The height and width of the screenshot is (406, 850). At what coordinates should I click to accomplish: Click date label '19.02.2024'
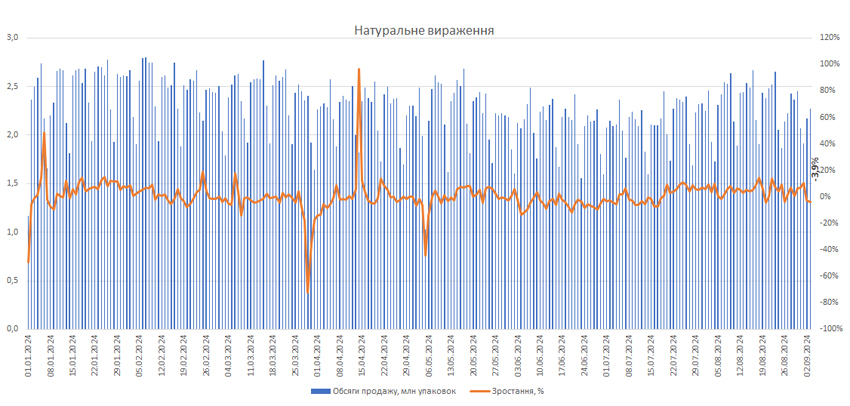pos(184,355)
